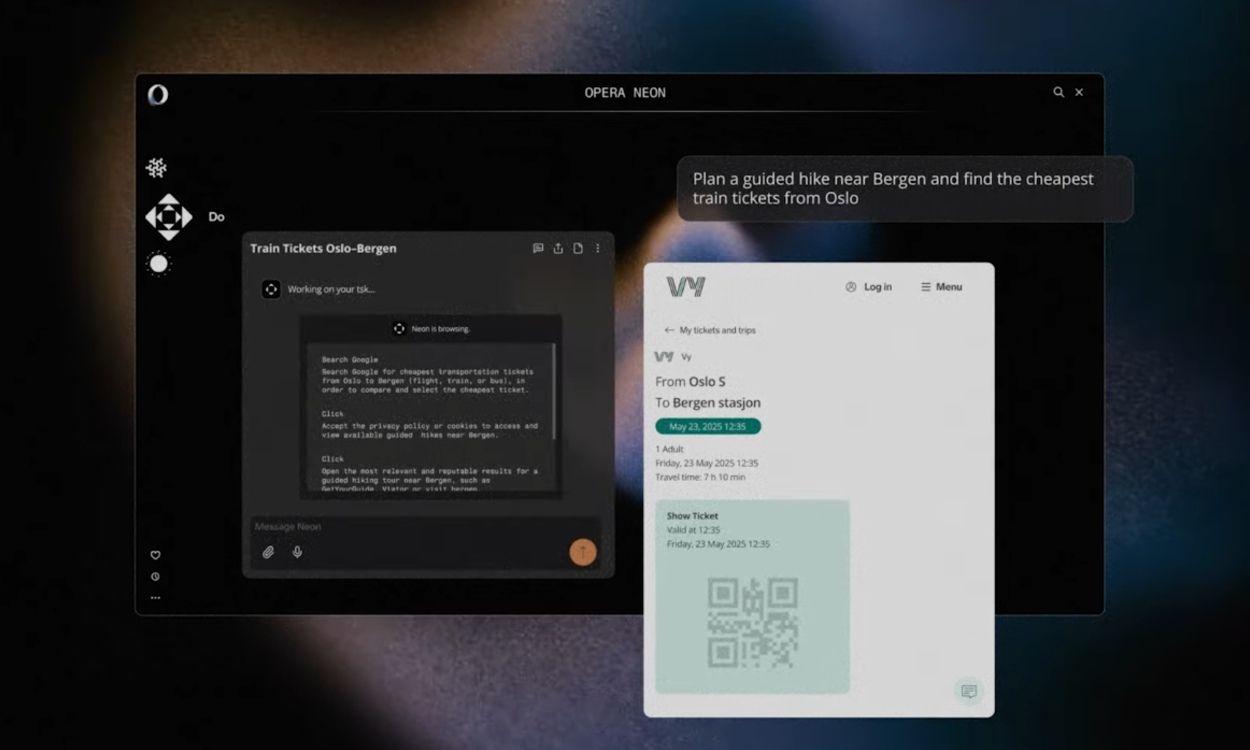
Task: Attach a file with the paperclip icon
Action: pyautogui.click(x=268, y=552)
